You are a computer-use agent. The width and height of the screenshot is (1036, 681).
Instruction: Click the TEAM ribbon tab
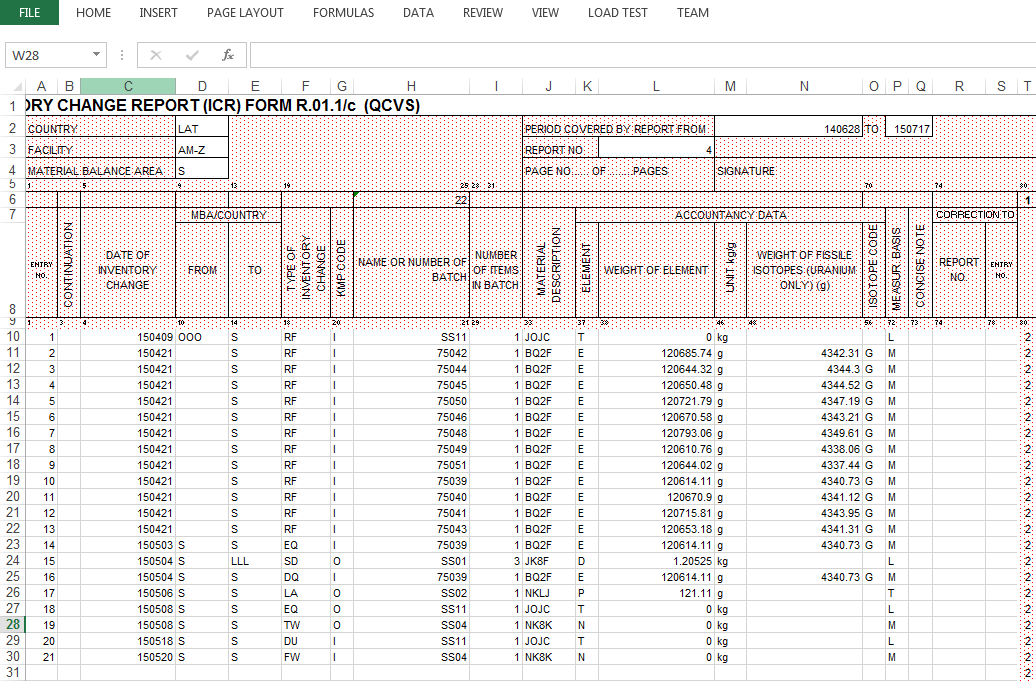(693, 13)
